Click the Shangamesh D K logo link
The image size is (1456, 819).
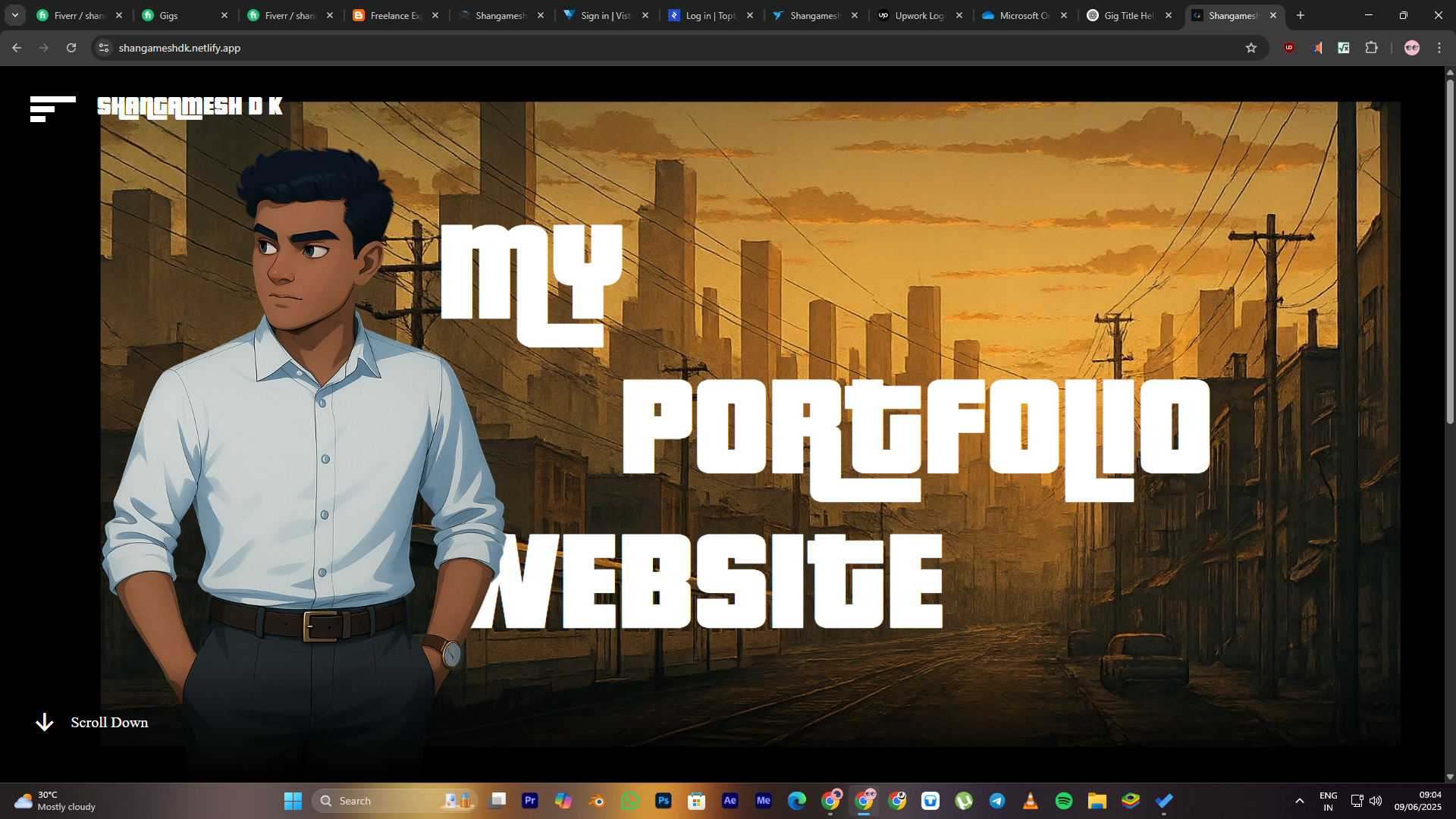190,106
